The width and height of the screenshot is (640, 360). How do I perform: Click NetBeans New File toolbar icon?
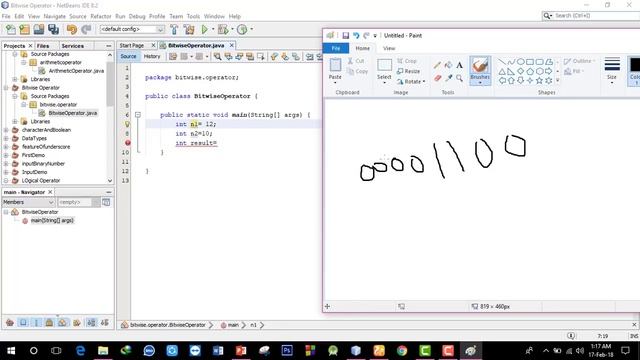tap(11, 29)
